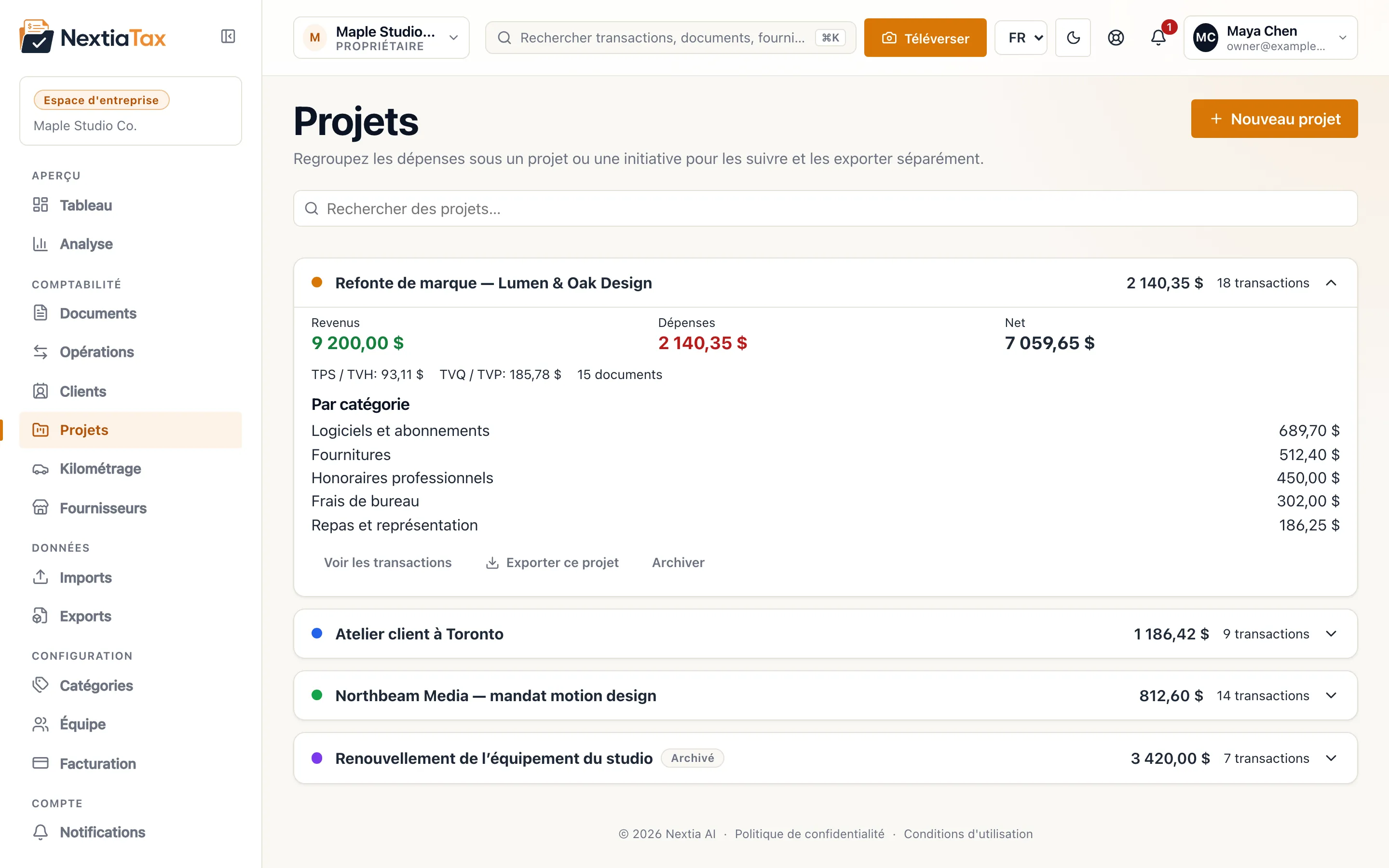Click the Logiciels et abonnements category row
Viewport: 1389px width, 868px height.
pyautogui.click(x=825, y=431)
